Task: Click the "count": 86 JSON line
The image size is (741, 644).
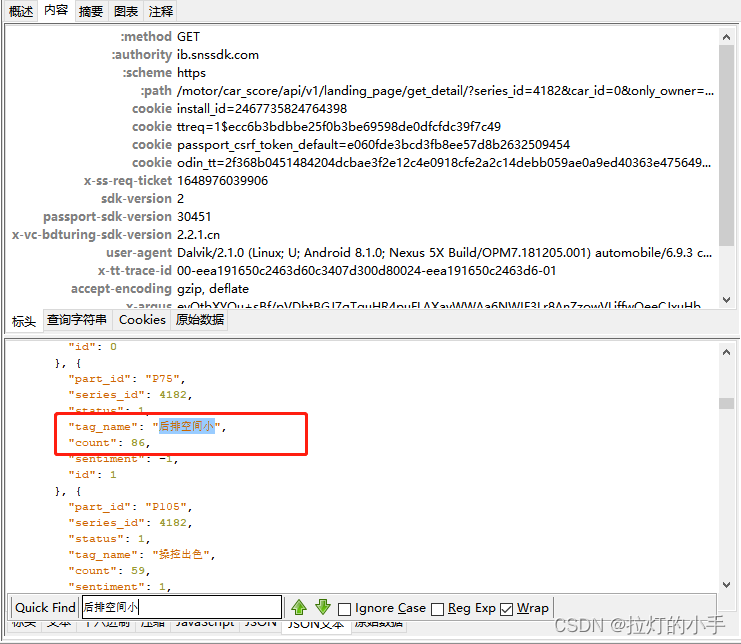Action: (x=109, y=443)
